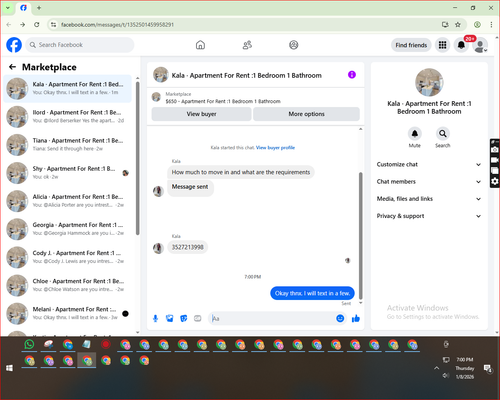The height and width of the screenshot is (400, 500).
Task: Click the message text input field
Action: click(273, 319)
